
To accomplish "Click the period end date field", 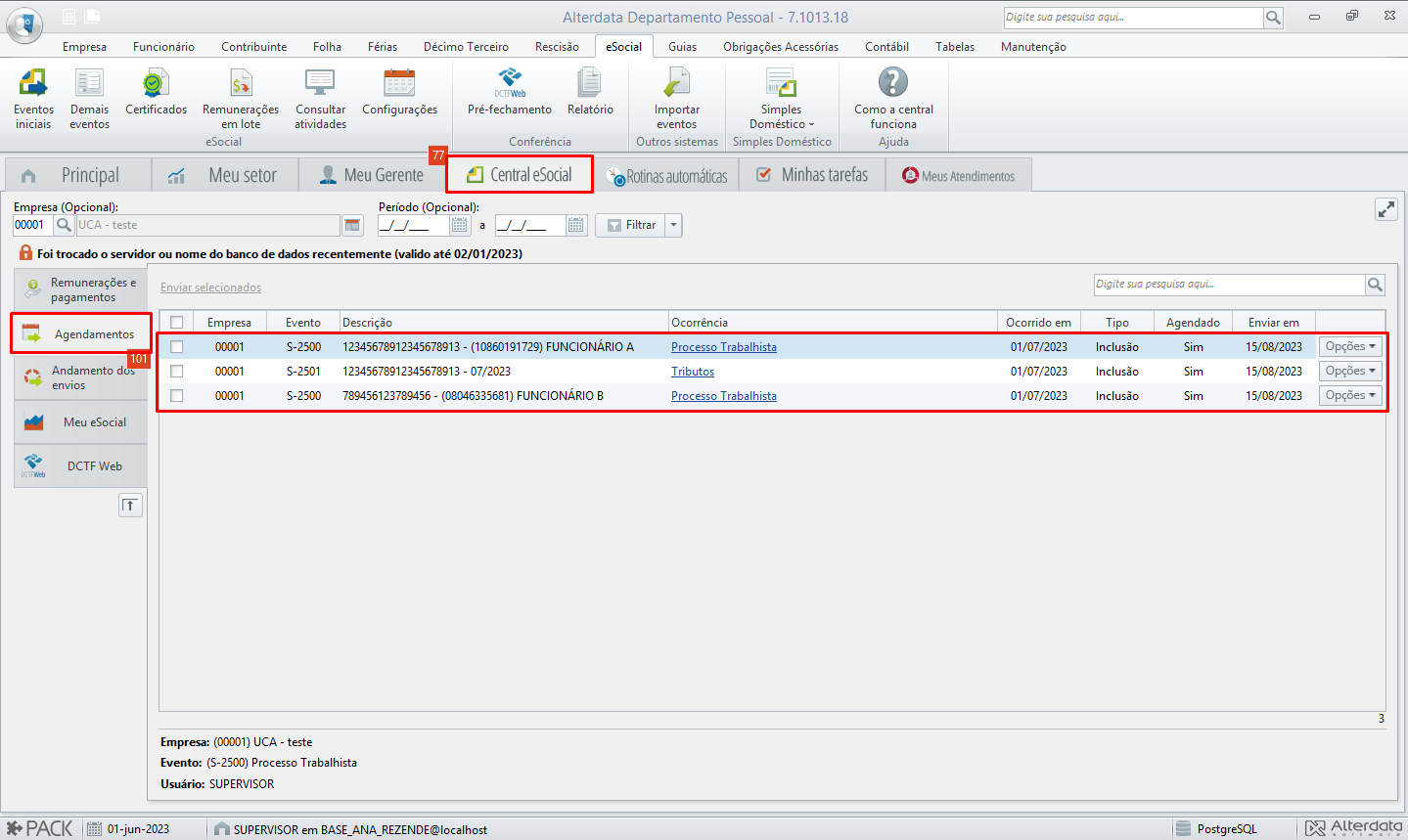I will pyautogui.click(x=530, y=225).
